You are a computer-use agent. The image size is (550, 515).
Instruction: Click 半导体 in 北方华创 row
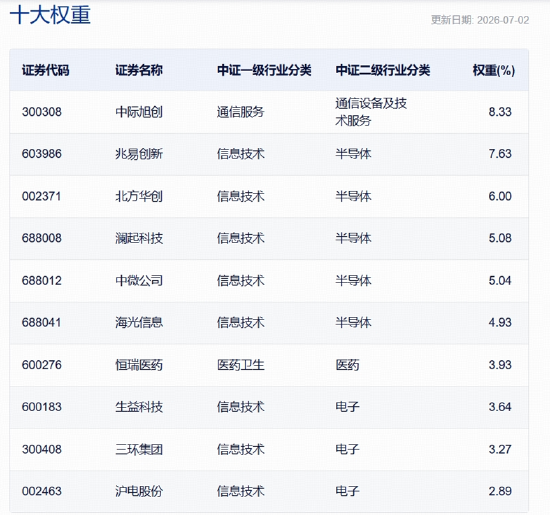pos(353,196)
